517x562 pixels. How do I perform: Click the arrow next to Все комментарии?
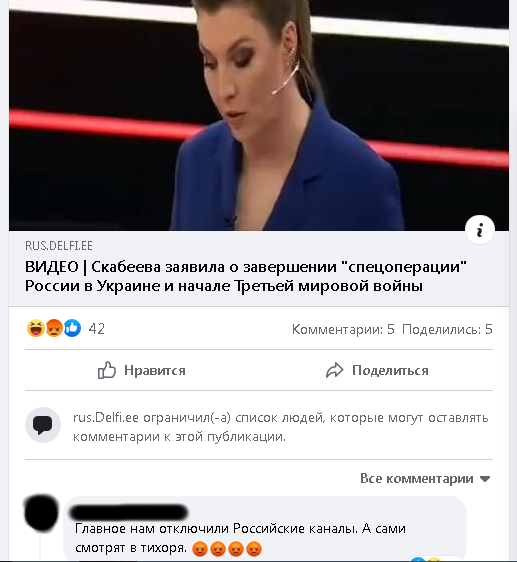pos(485,479)
